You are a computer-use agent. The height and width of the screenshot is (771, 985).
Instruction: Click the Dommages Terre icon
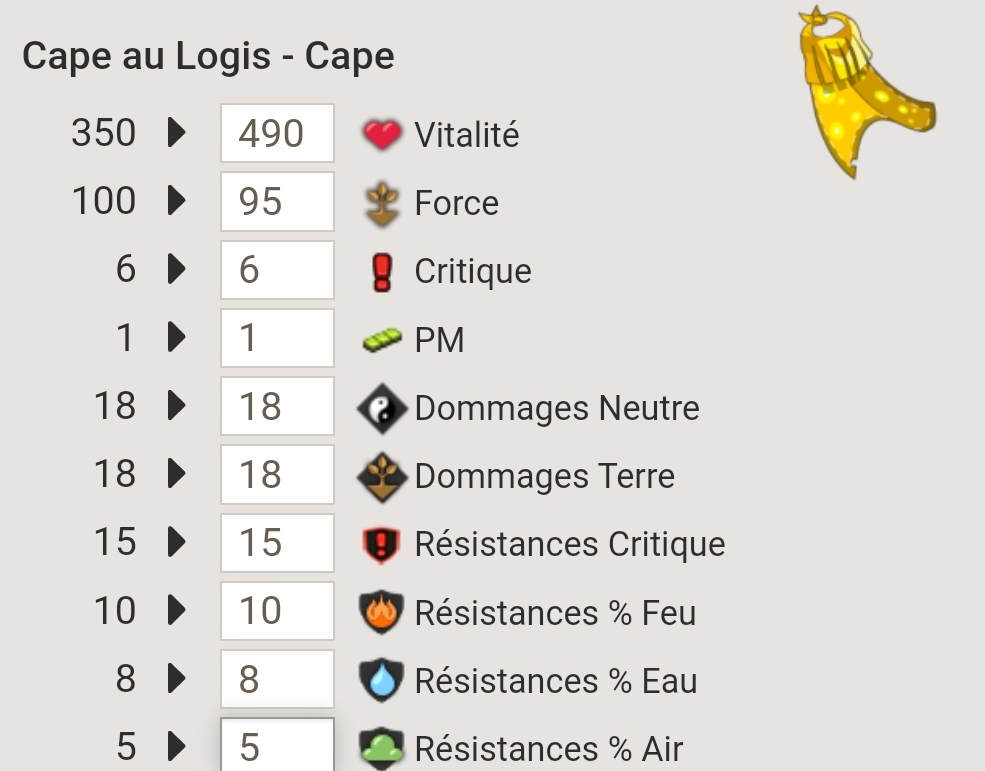click(x=382, y=477)
